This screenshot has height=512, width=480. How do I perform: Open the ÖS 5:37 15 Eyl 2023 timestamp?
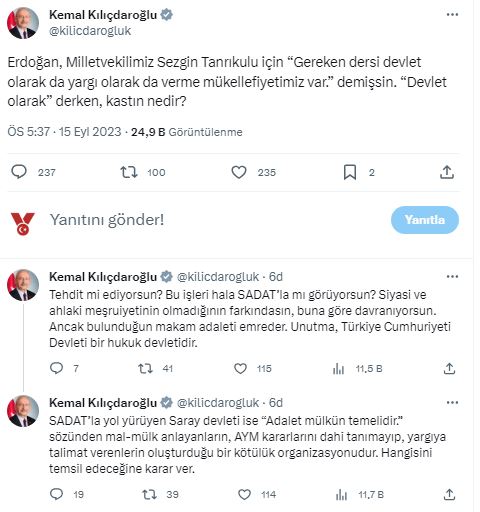click(64, 132)
